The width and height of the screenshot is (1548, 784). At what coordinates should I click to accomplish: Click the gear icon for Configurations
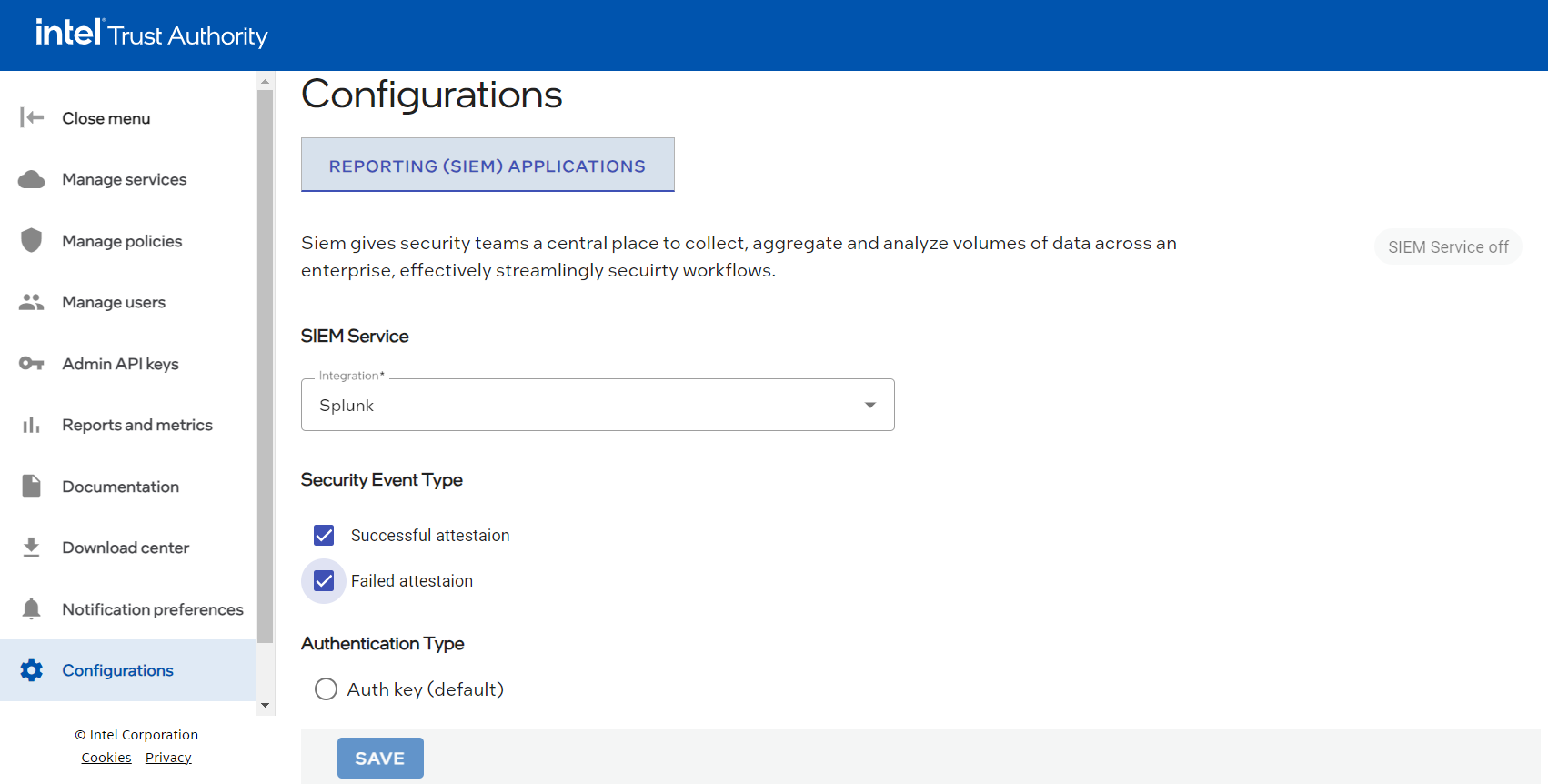pos(32,670)
